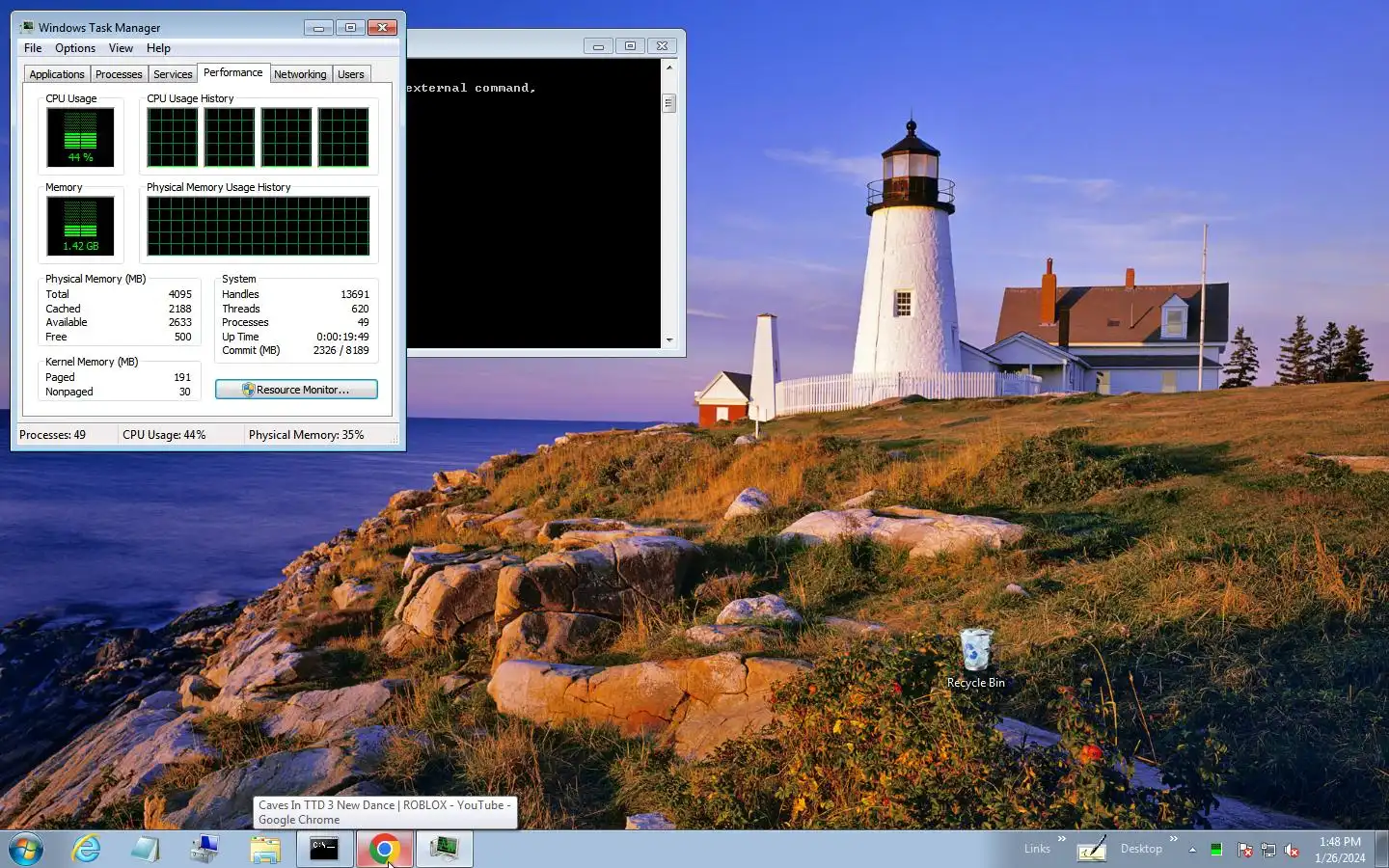Switch to Google Chrome taskbar button
The image size is (1389, 868).
384,850
